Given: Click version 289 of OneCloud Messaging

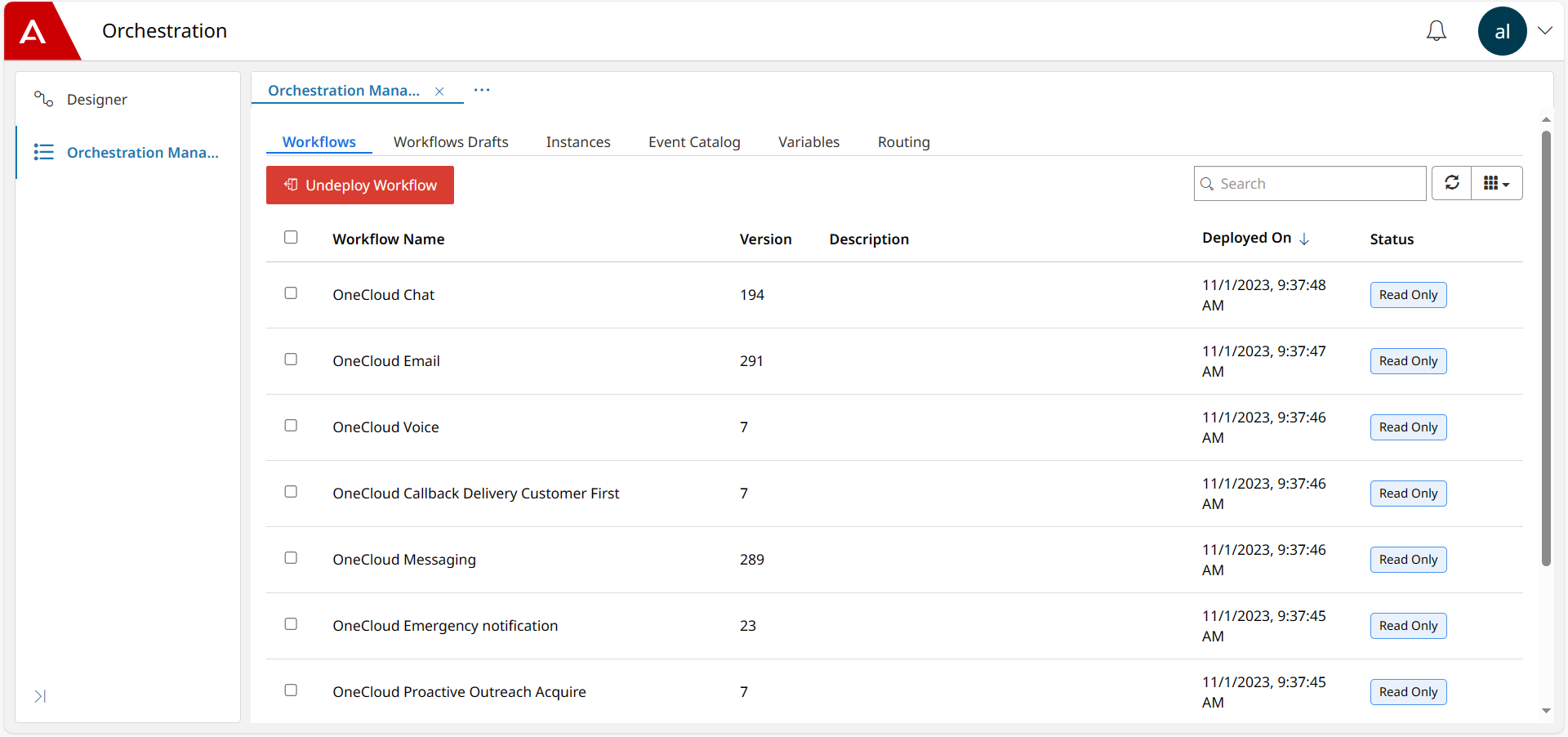Looking at the screenshot, I should coord(752,560).
